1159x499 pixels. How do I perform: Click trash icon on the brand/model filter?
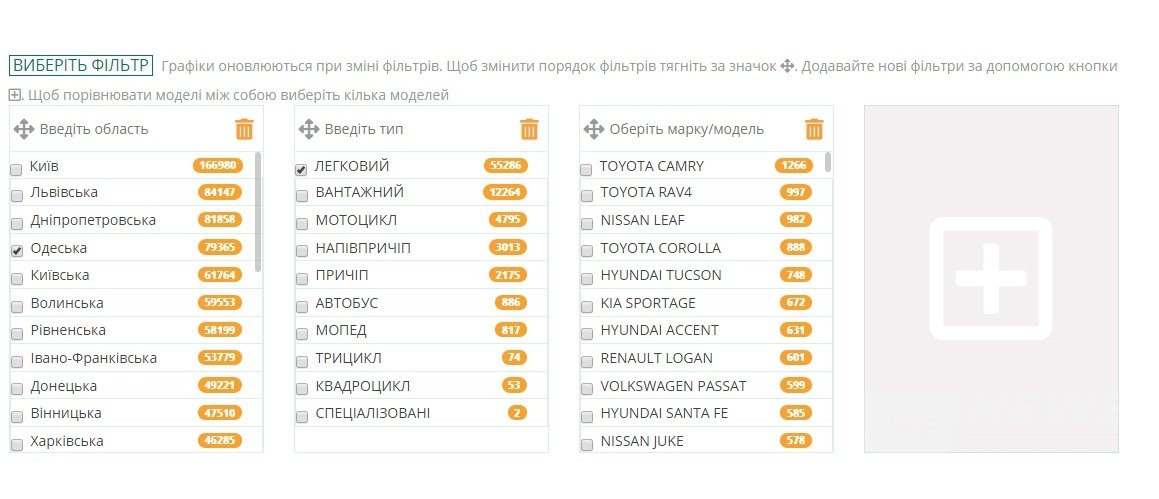814,129
